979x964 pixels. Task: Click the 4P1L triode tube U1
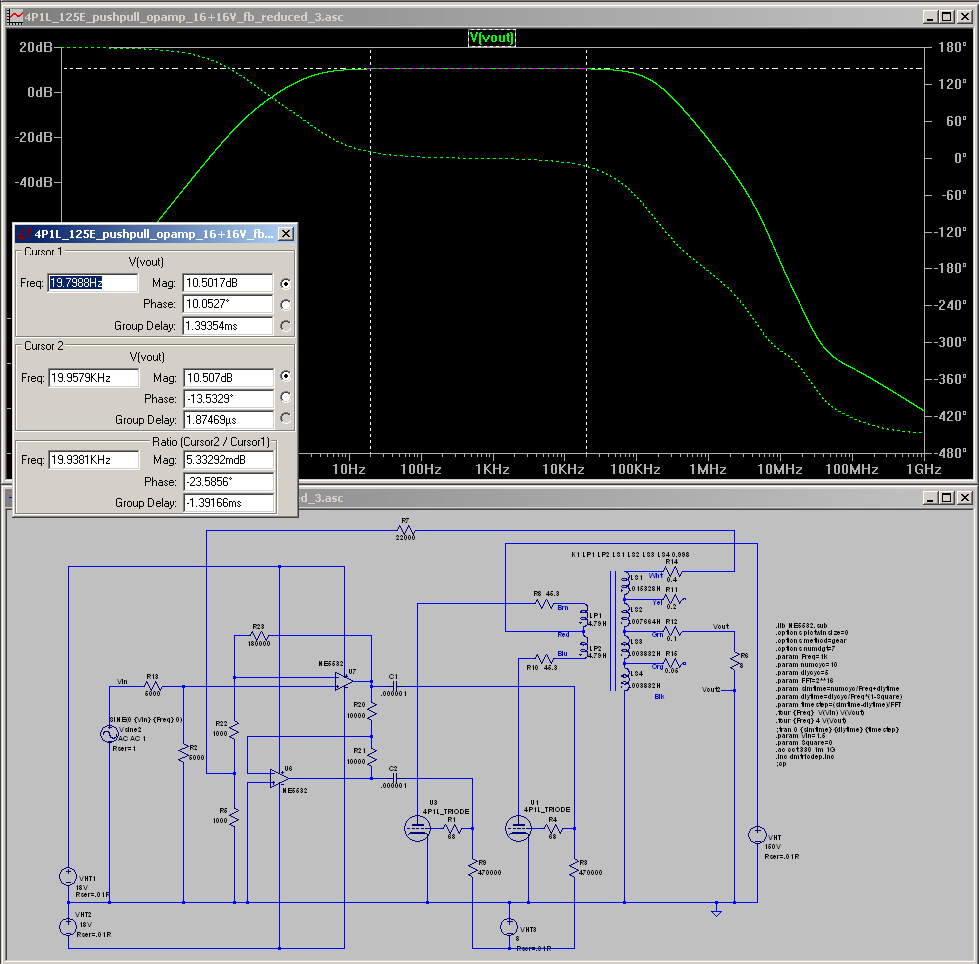point(518,827)
